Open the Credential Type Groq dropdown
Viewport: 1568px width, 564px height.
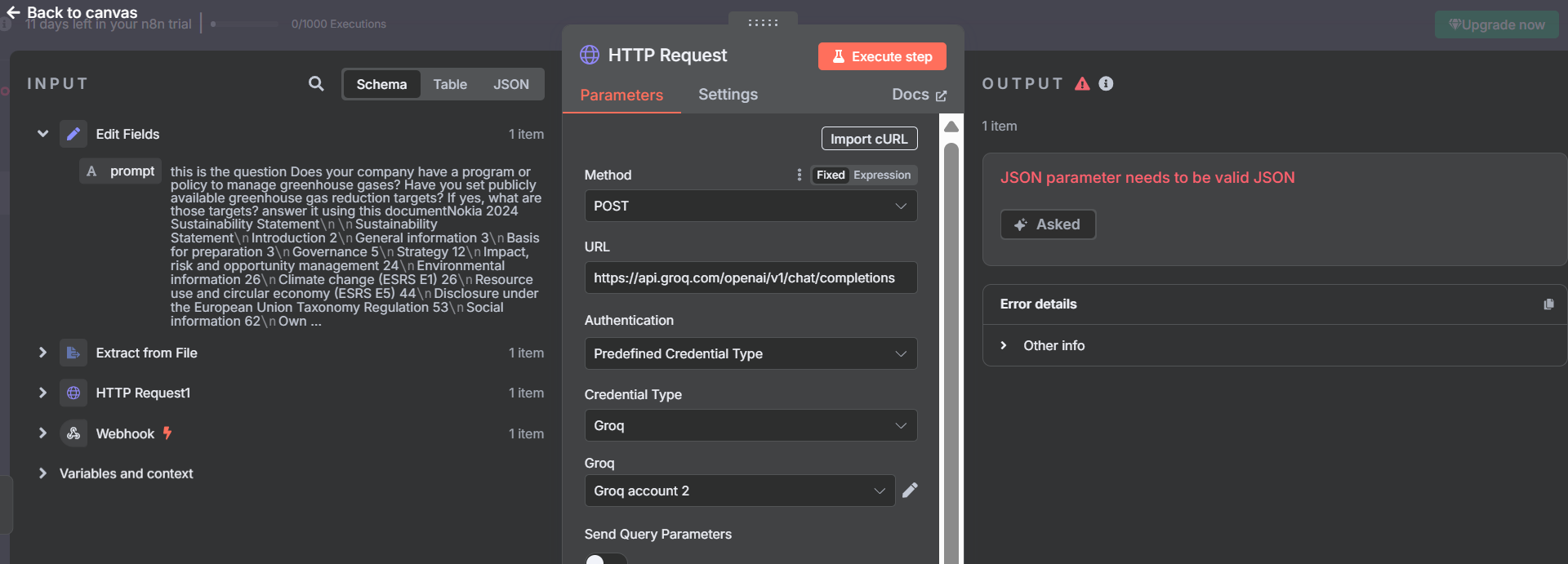tap(750, 425)
